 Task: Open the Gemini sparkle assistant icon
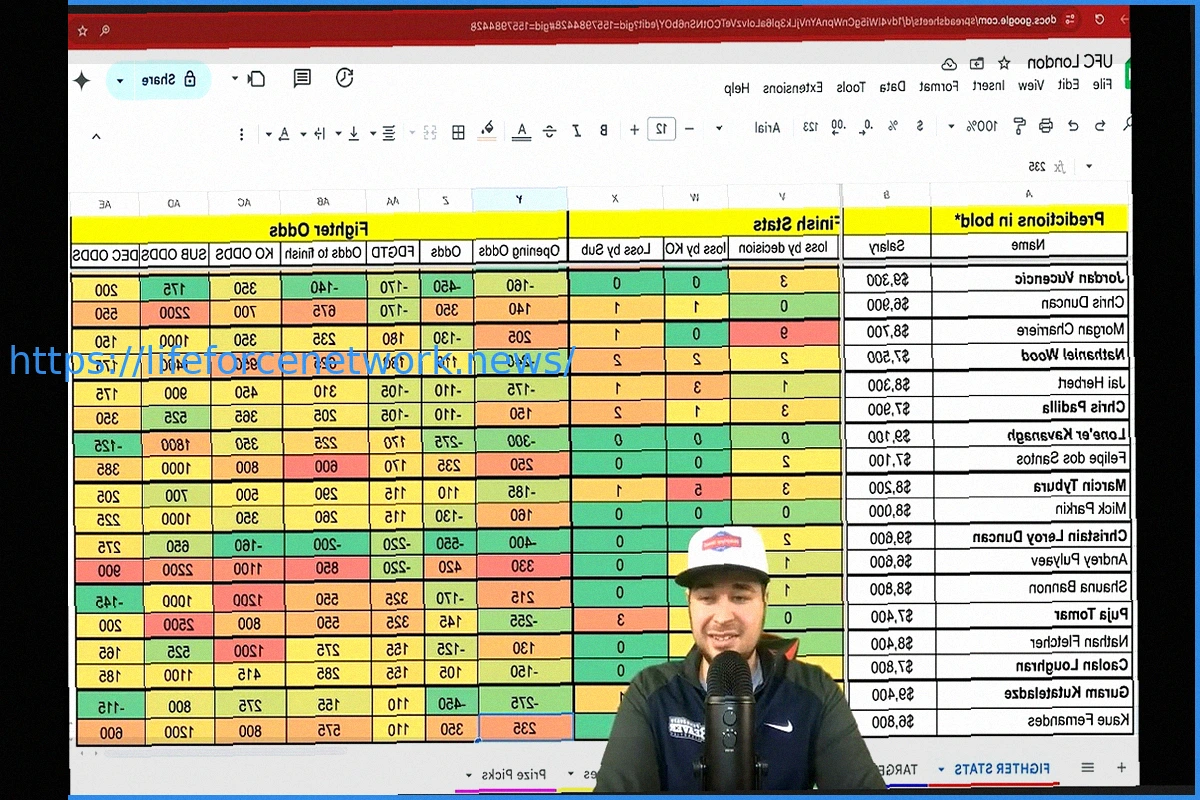82,80
